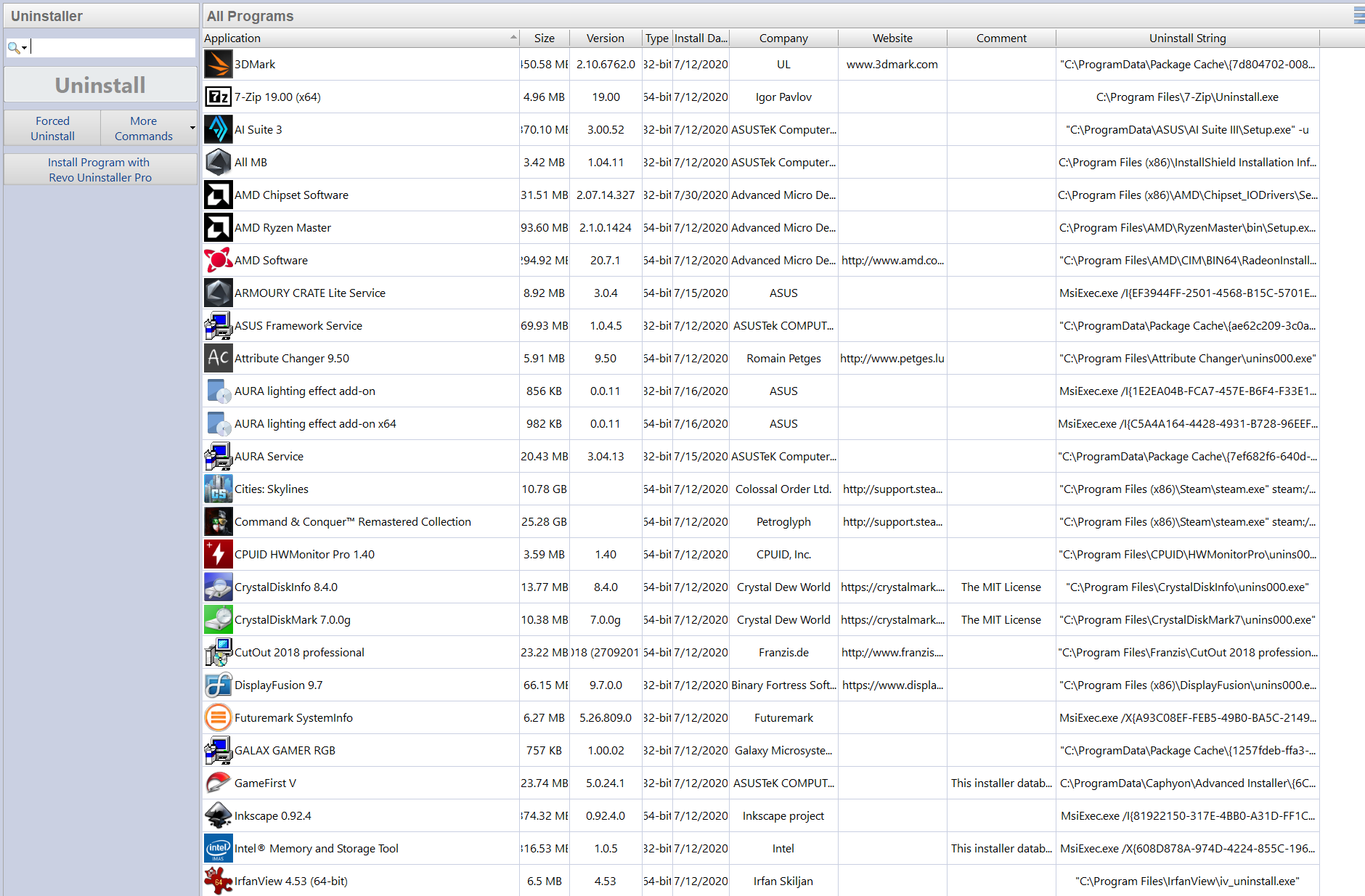Click the Irfan Skiljan company cell
The width and height of the screenshot is (1365, 896).
[783, 881]
